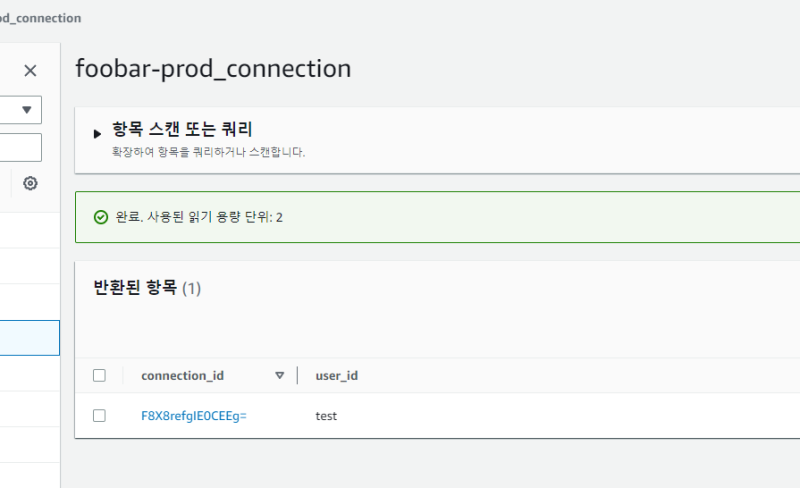The width and height of the screenshot is (800, 488).
Task: Click the user_id column header
Action: point(336,376)
